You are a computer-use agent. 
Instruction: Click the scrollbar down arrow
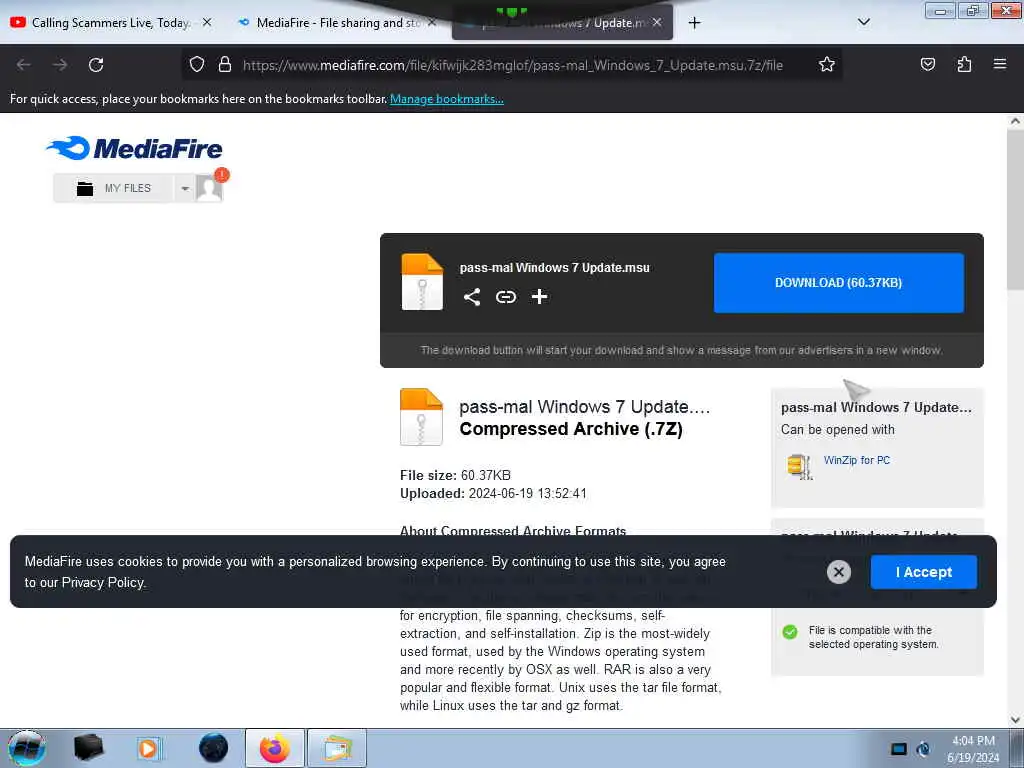click(1015, 719)
